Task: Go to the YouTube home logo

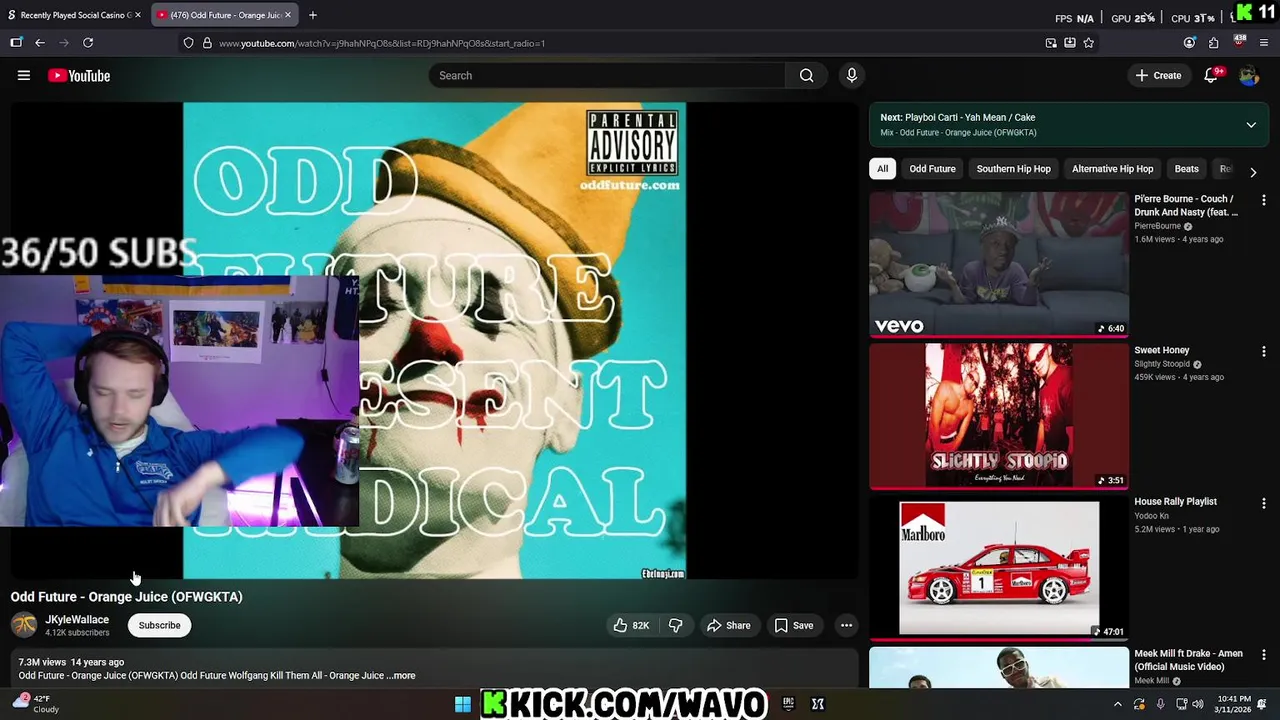Action: [79, 76]
